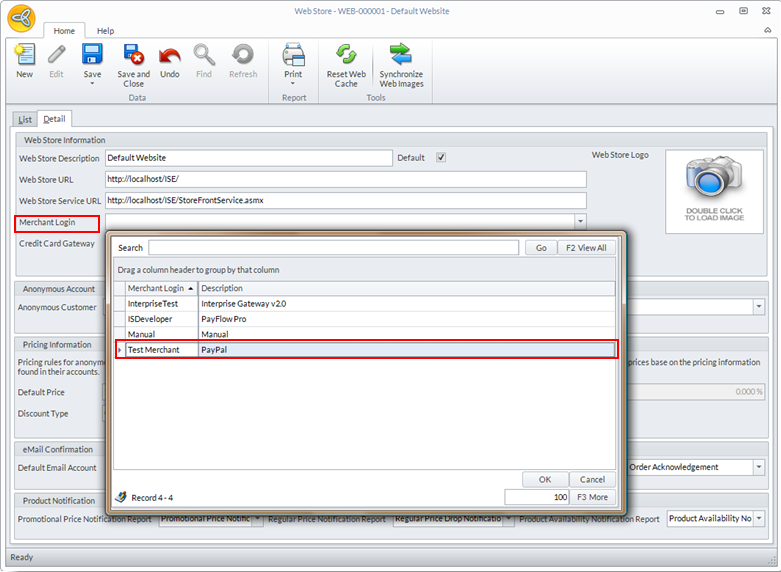Viewport: 781px width, 572px height.
Task: Click the Undo icon
Action: click(170, 56)
